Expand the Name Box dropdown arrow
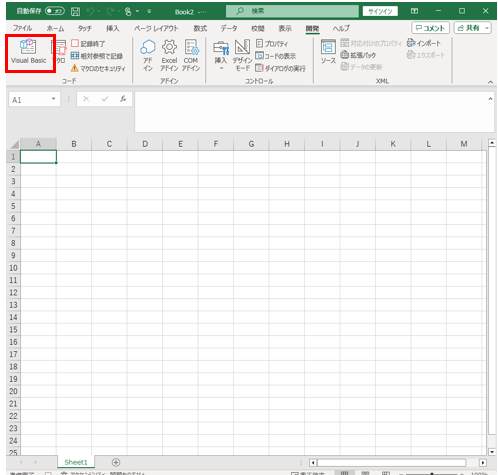498x475 pixels. 53,99
